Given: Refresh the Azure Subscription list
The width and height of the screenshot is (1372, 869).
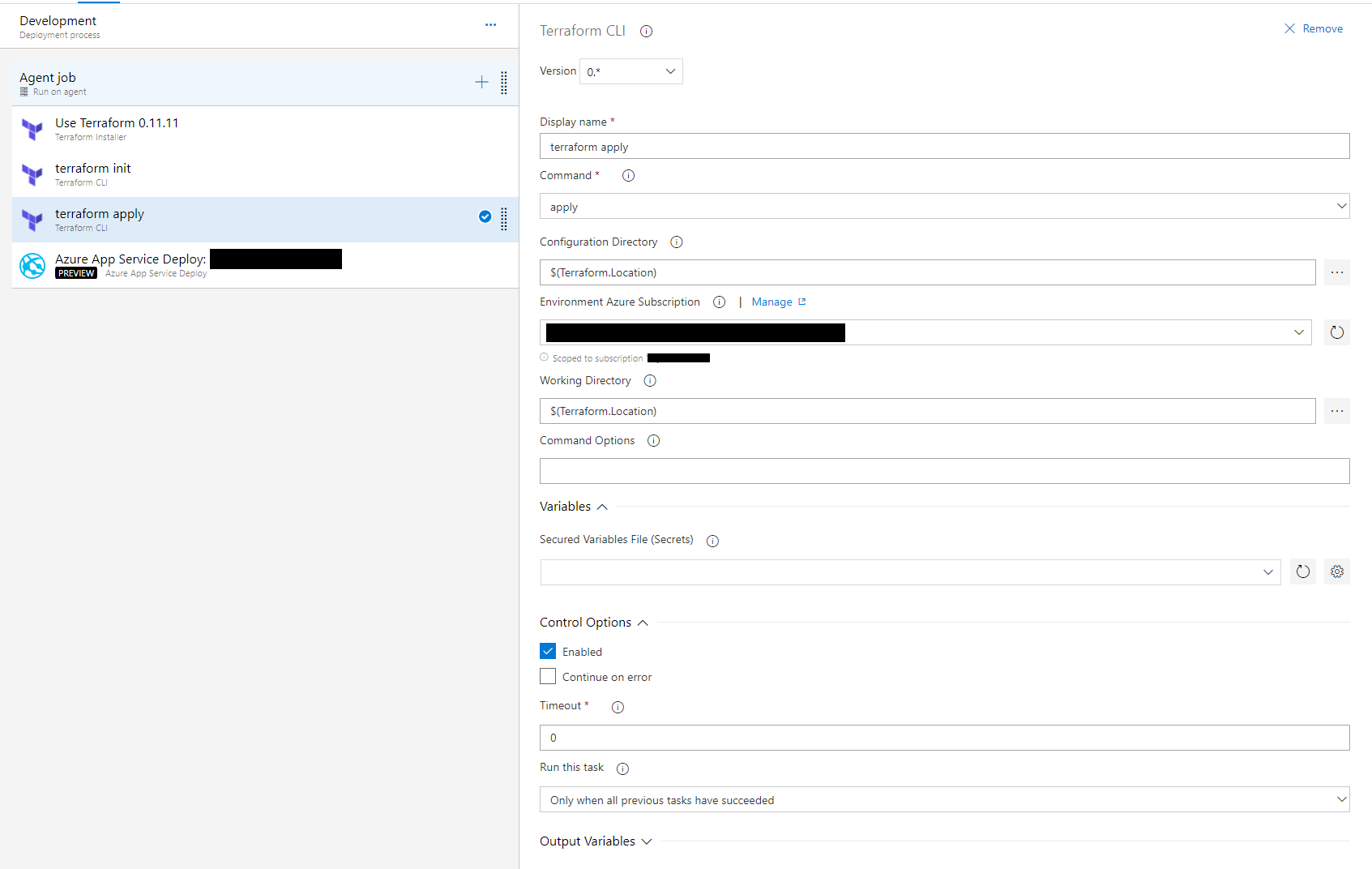Looking at the screenshot, I should (x=1337, y=332).
